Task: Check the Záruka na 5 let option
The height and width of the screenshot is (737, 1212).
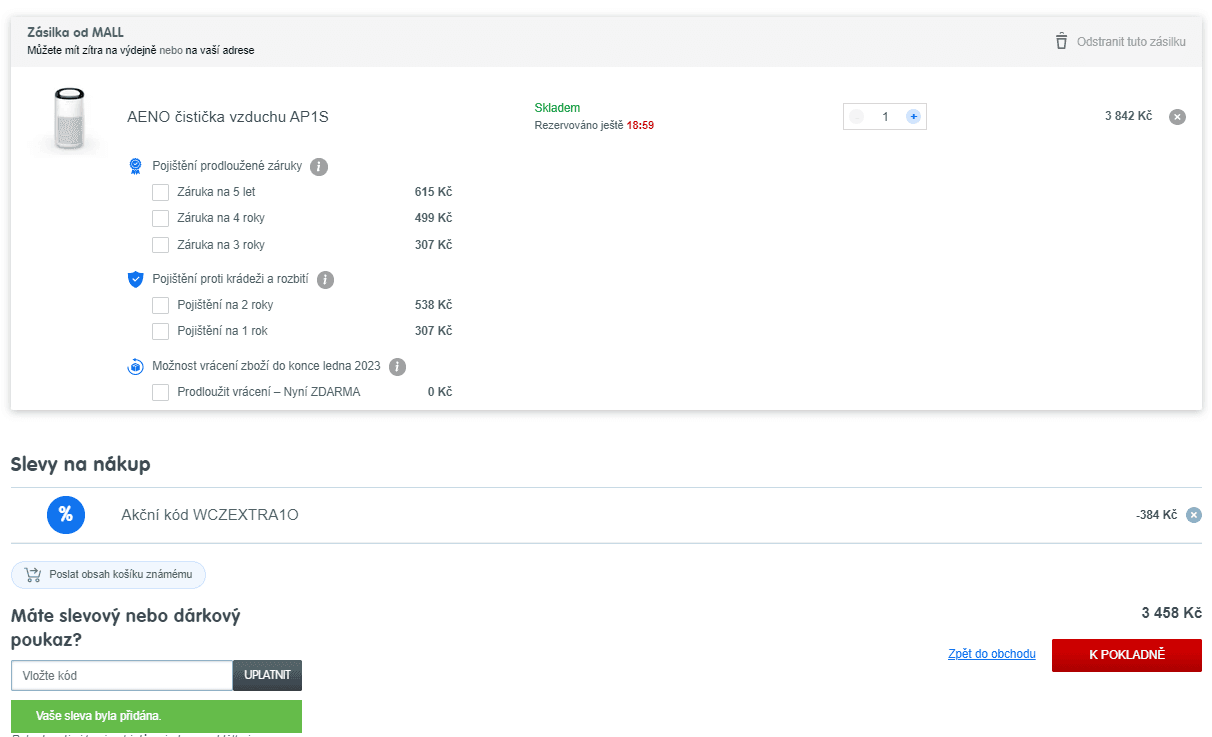Action: point(160,192)
